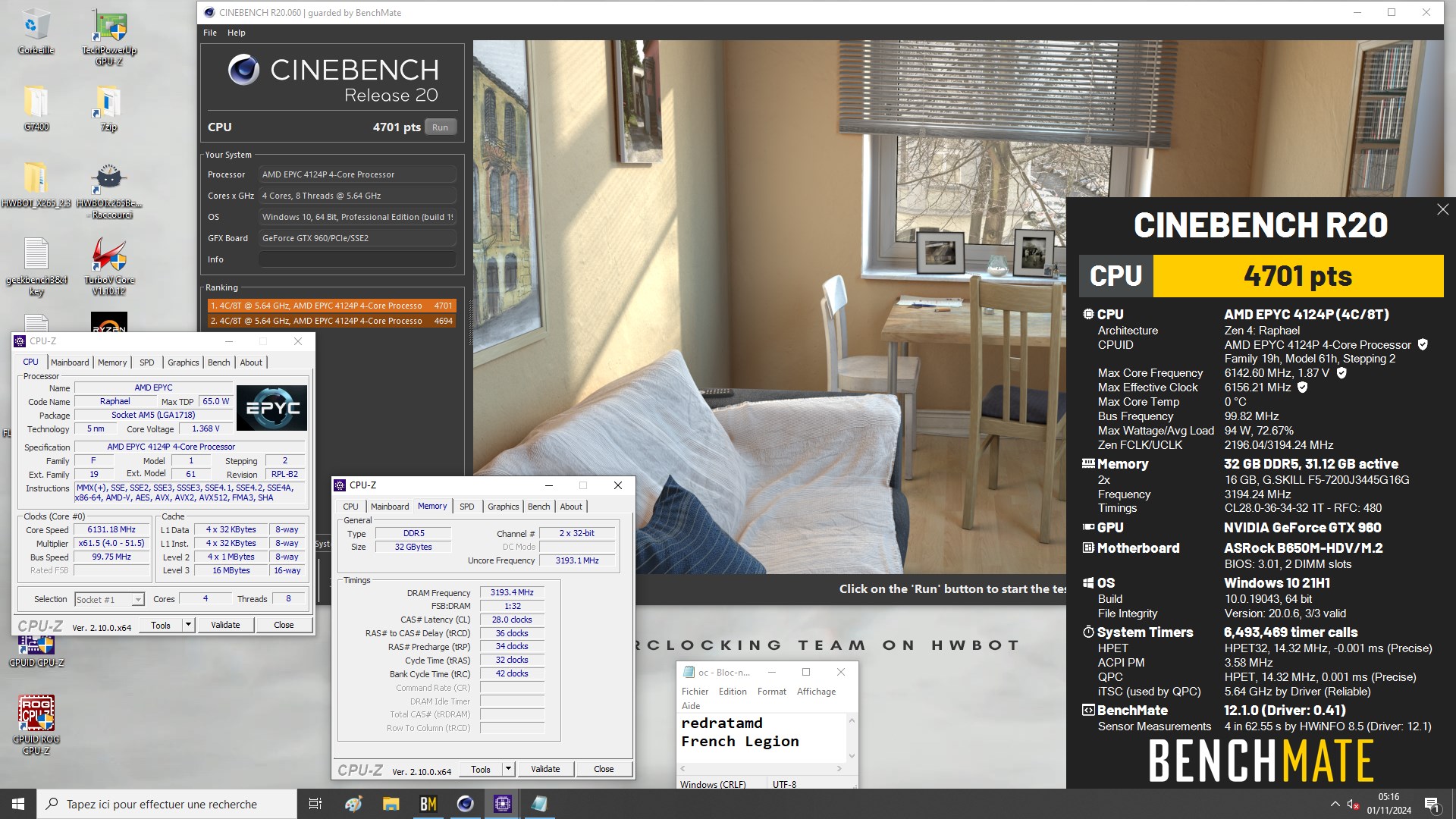Image resolution: width=1456 pixels, height=819 pixels.
Task: Expand the Socket #1 selection dropdown
Action: click(x=138, y=600)
